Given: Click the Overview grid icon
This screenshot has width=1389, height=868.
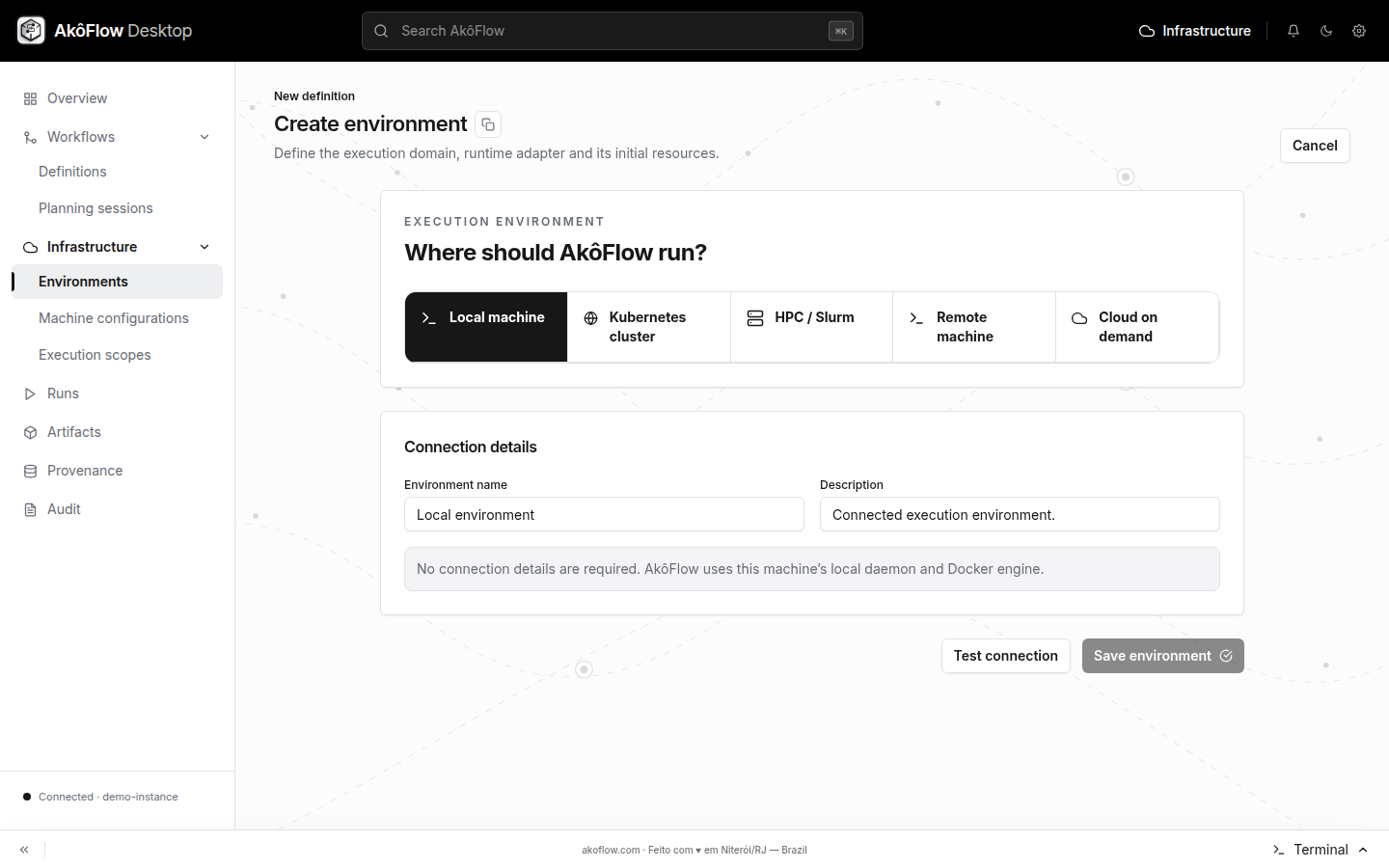Looking at the screenshot, I should (30, 98).
